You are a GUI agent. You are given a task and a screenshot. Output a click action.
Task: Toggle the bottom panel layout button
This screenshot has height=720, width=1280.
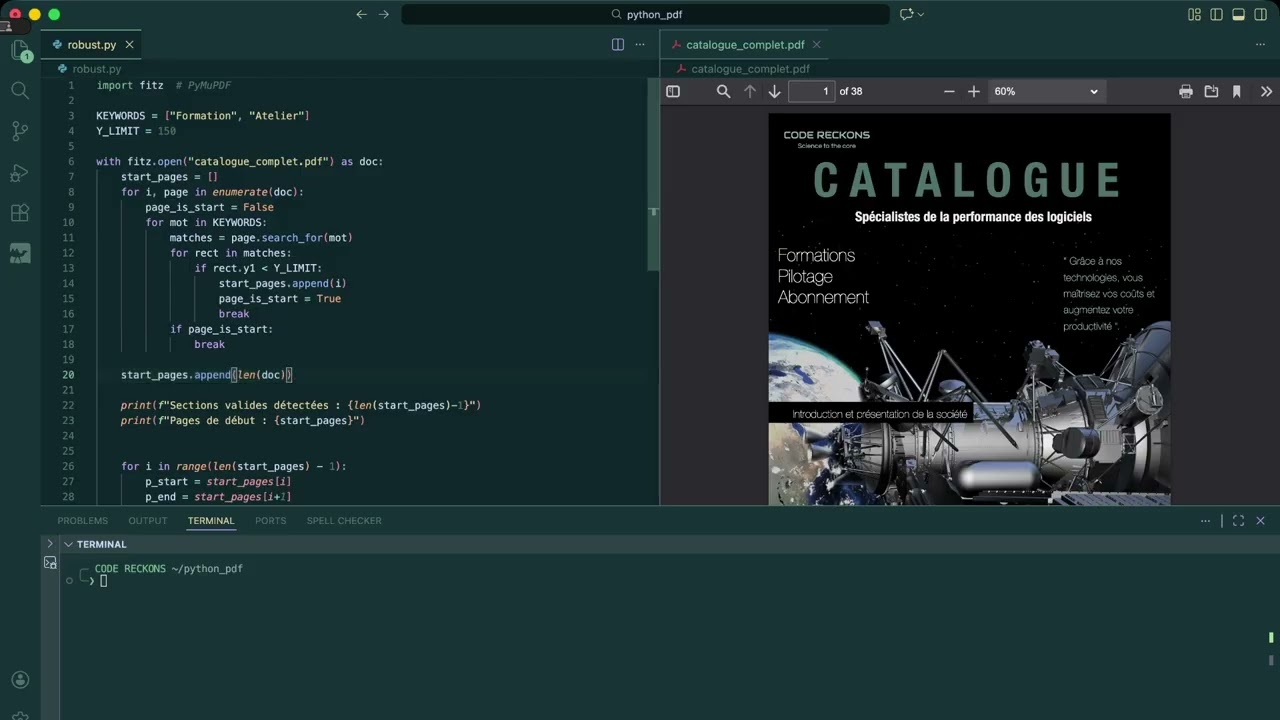coord(1238,14)
